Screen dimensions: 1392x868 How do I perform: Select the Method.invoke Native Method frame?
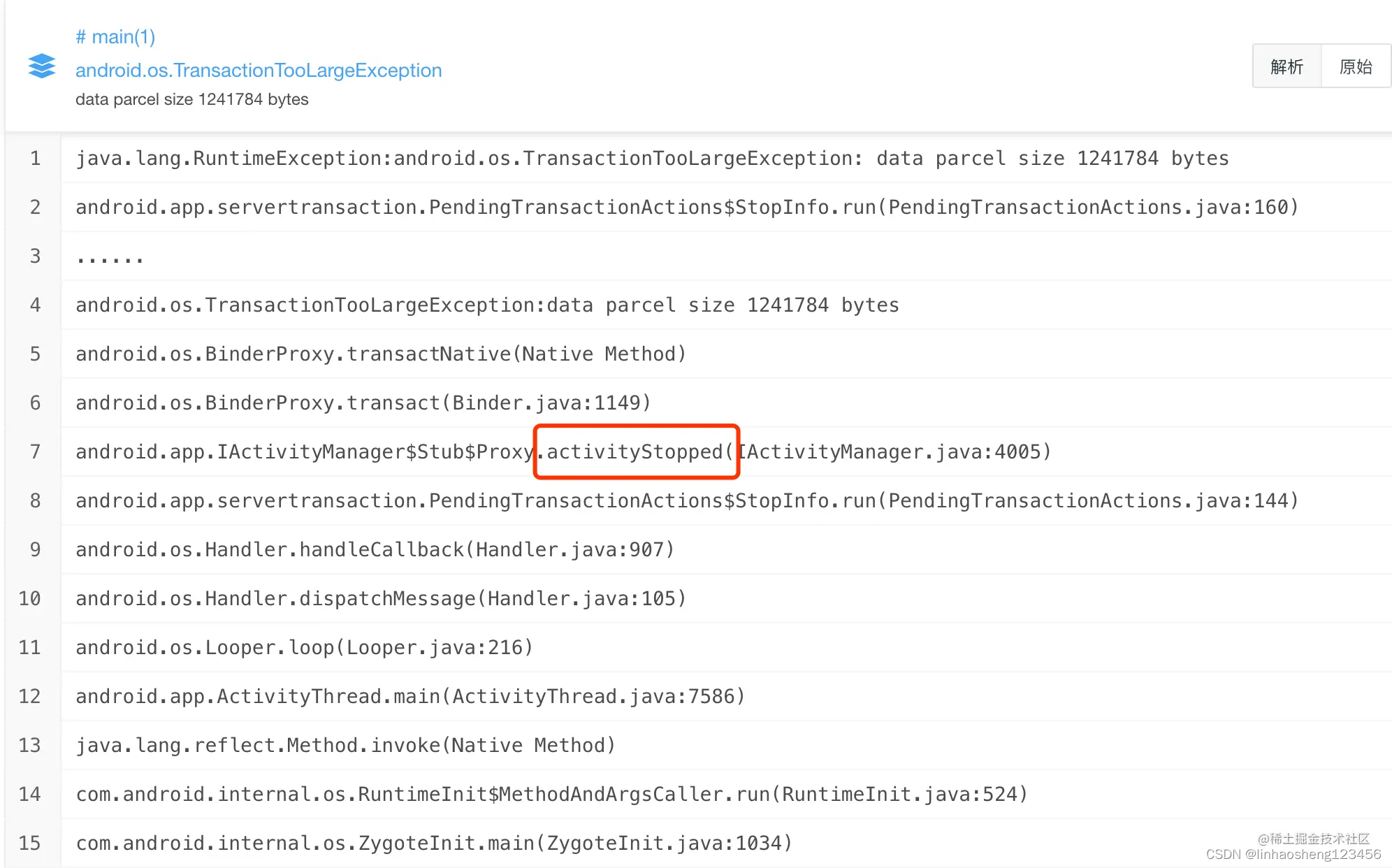(x=345, y=746)
